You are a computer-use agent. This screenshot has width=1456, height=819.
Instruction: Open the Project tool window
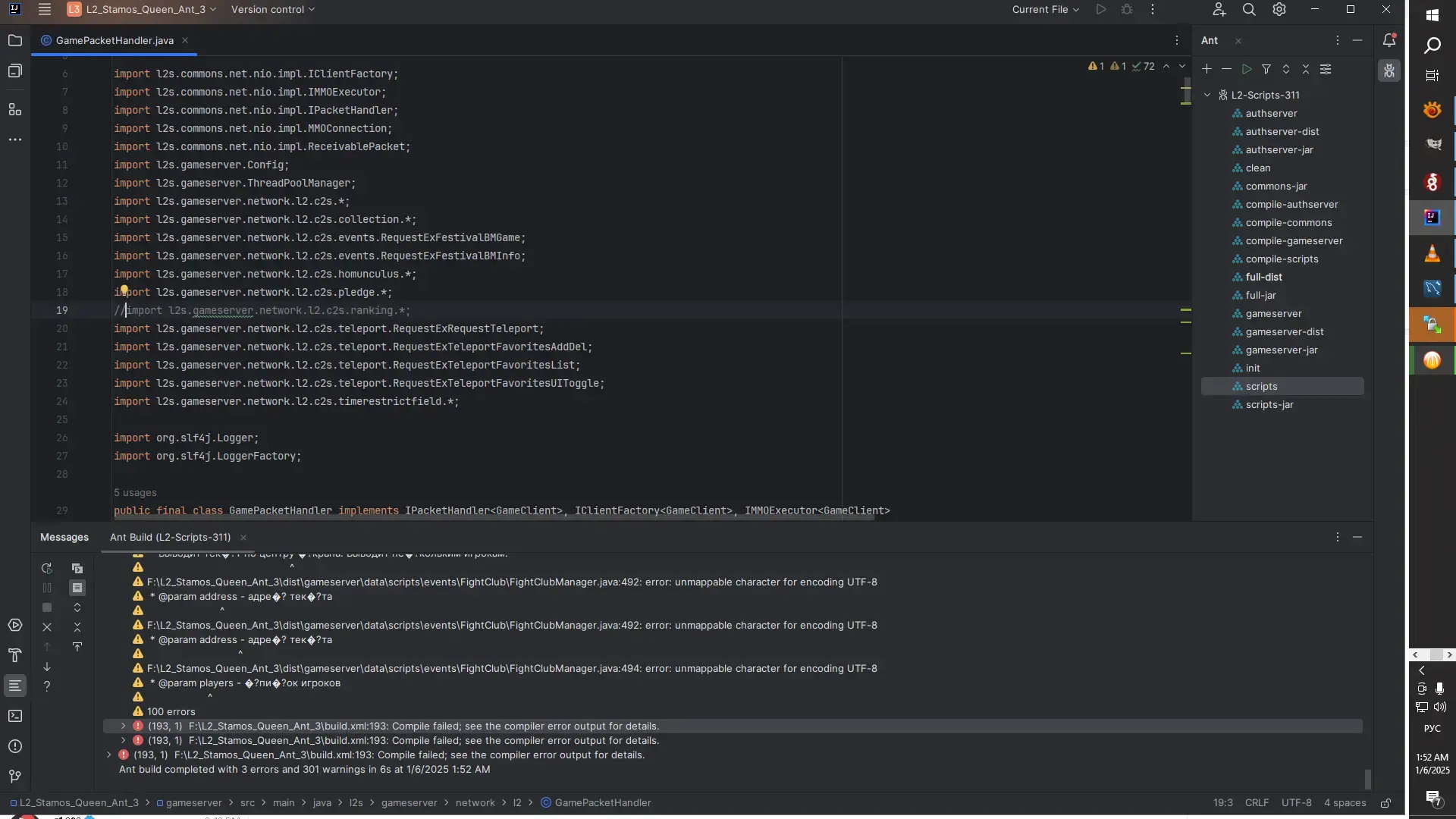(x=15, y=40)
